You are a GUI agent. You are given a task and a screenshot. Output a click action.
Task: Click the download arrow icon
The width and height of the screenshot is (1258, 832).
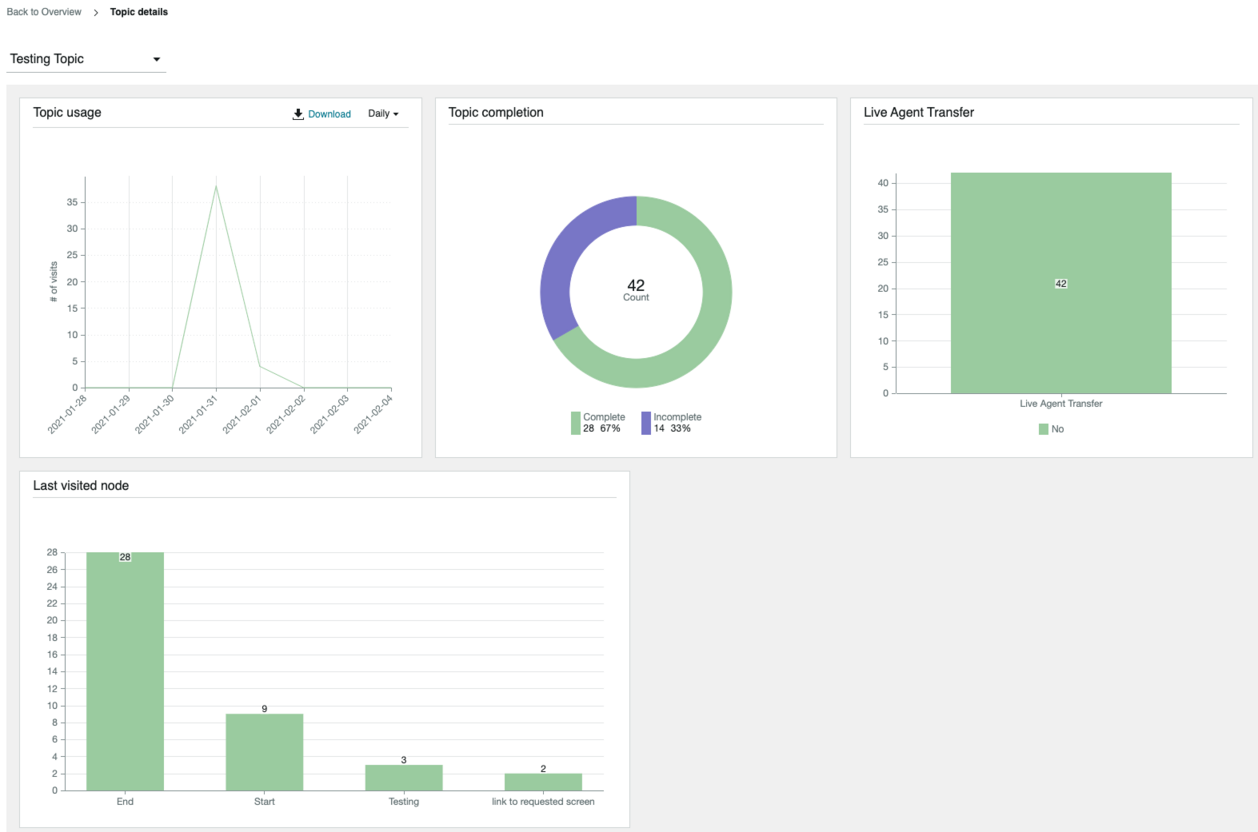pos(298,114)
